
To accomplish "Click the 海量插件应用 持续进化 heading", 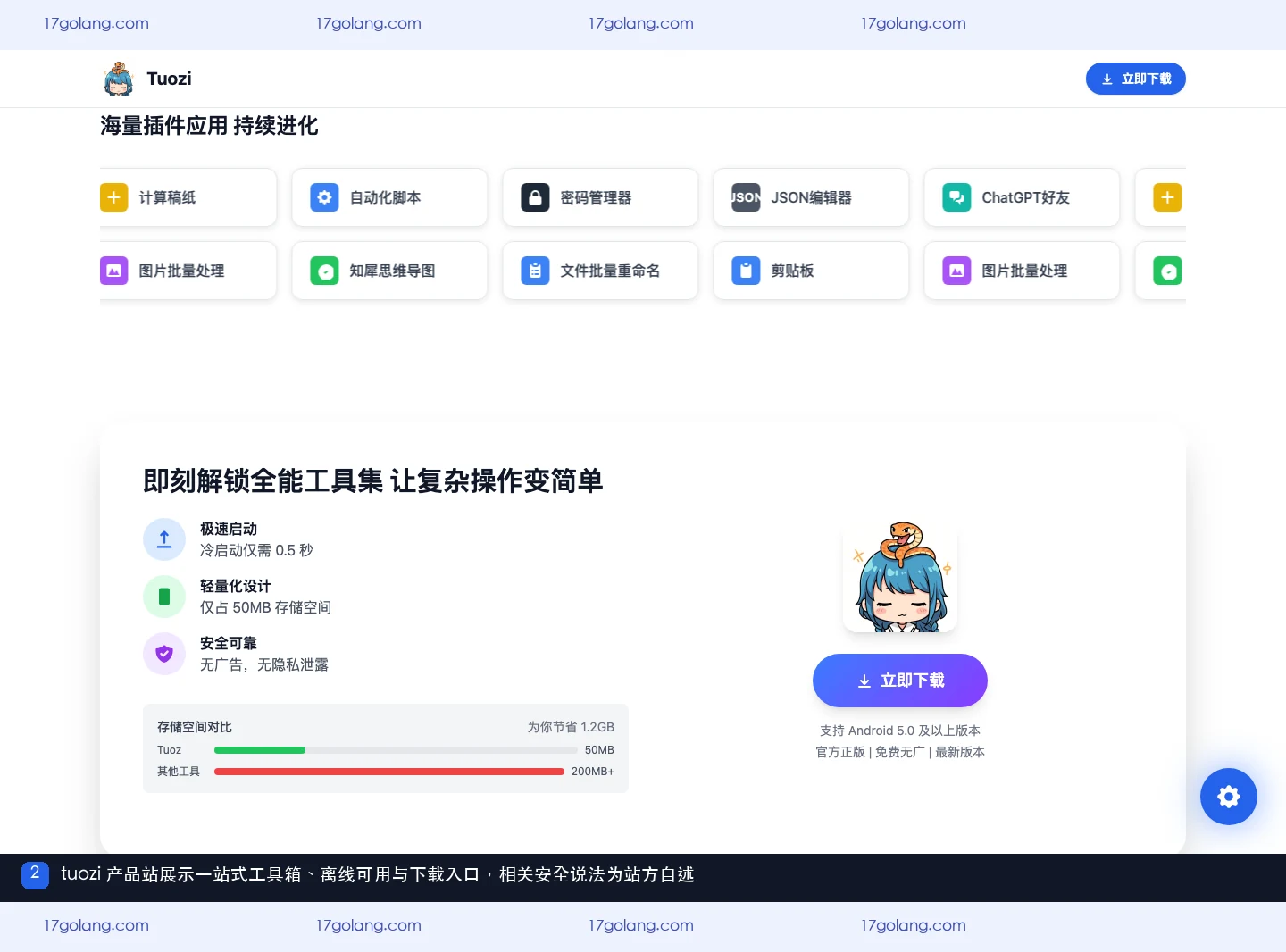I will [x=209, y=126].
